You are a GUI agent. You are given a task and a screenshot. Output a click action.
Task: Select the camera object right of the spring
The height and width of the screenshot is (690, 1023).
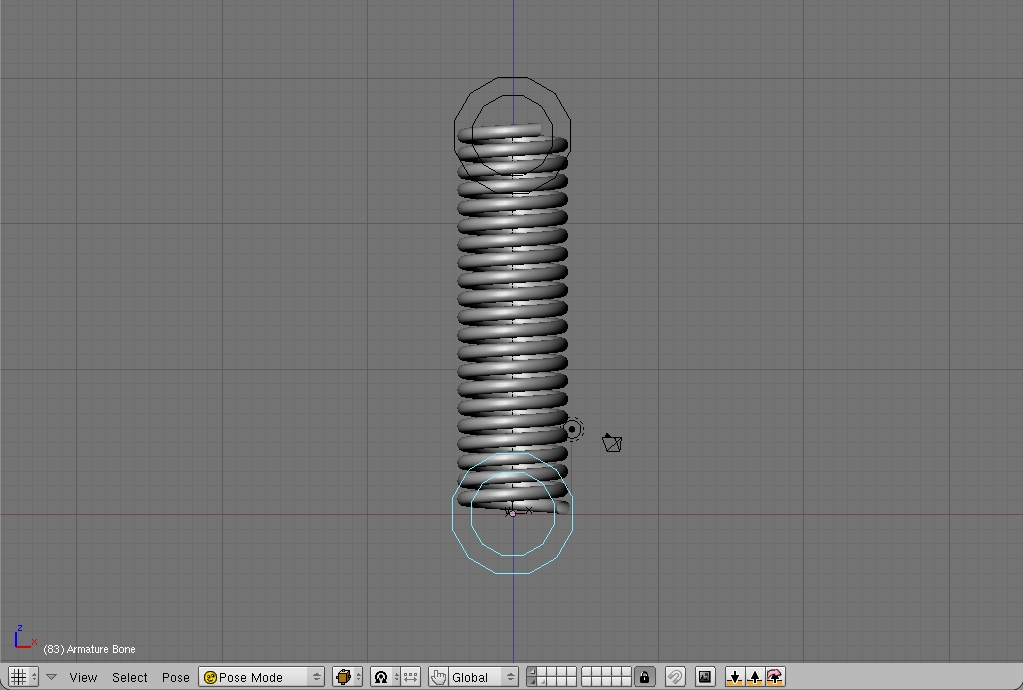click(x=612, y=443)
